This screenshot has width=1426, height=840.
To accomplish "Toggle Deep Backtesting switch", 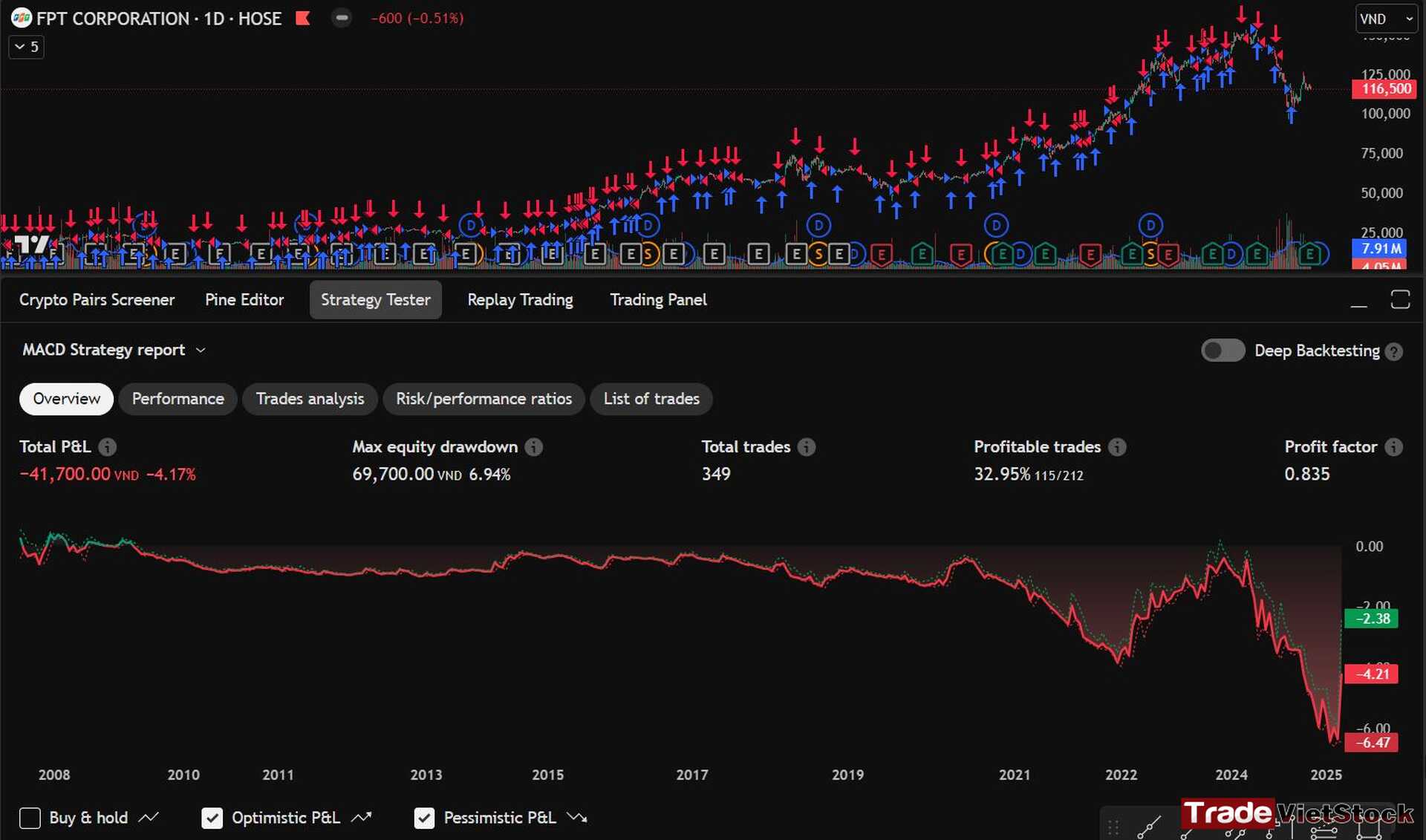I will (1222, 351).
